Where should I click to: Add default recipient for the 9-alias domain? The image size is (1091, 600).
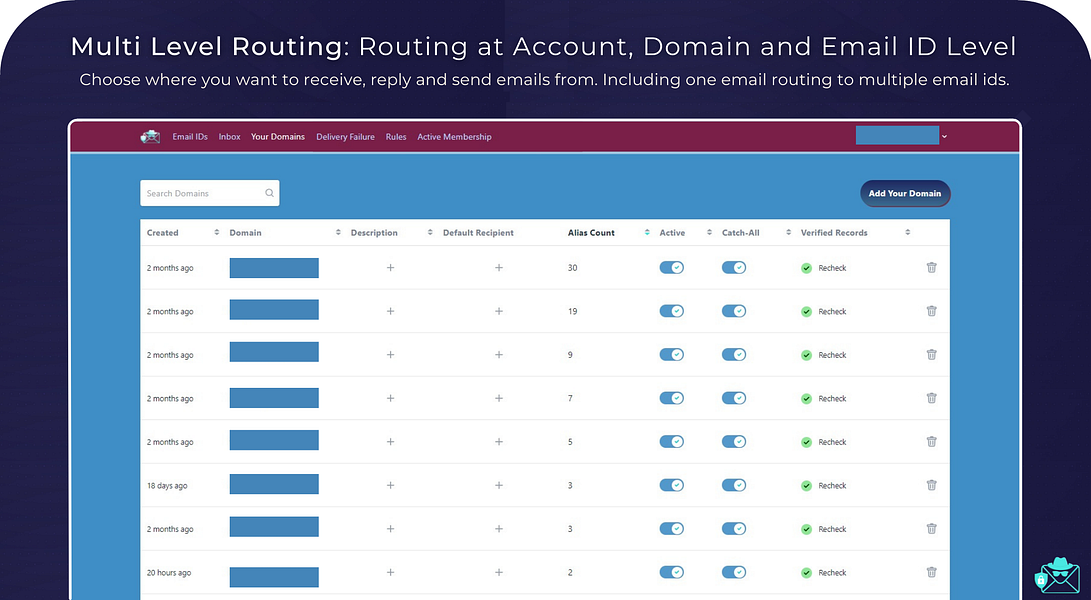[x=499, y=354]
